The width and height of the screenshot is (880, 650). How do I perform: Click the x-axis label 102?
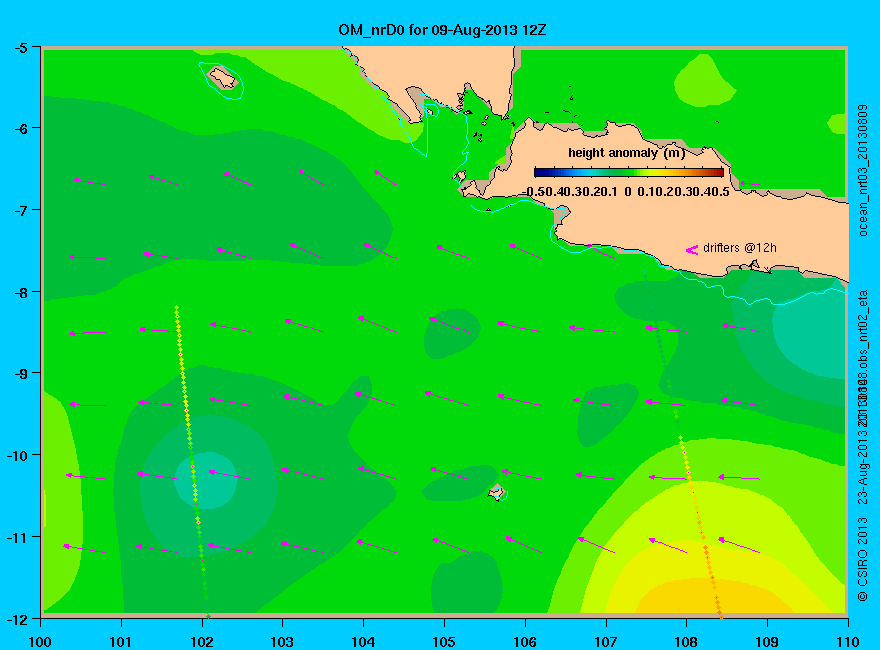click(201, 642)
